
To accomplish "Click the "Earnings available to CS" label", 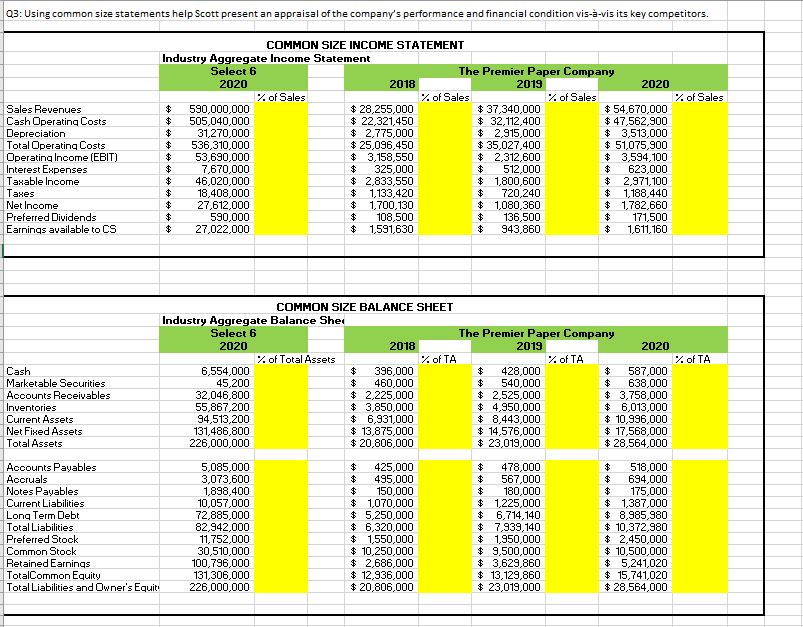I will pos(60,229).
